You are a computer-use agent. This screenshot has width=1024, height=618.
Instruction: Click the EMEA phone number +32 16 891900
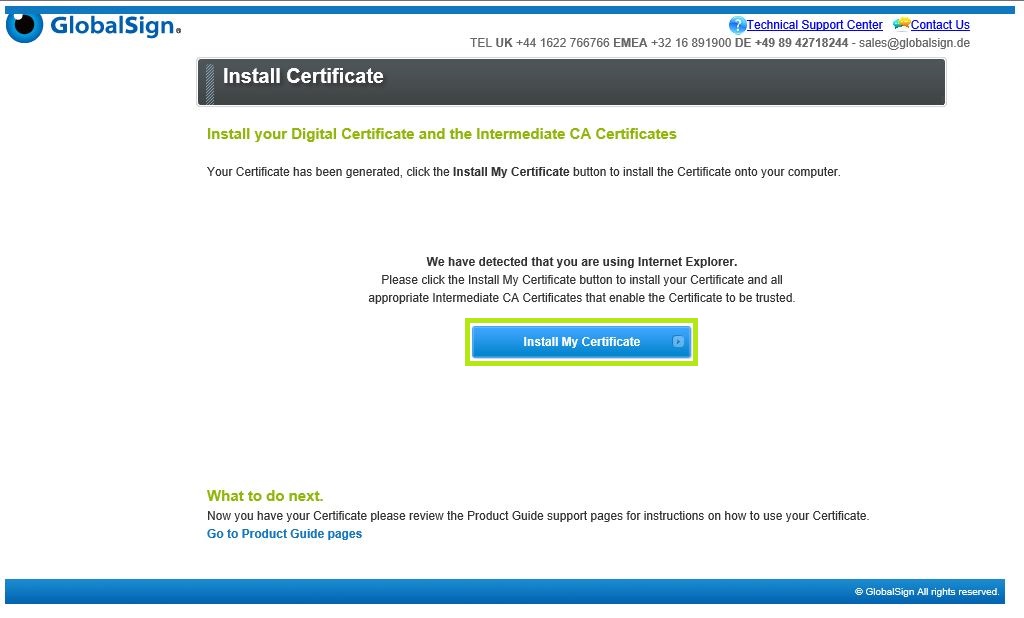pos(691,43)
